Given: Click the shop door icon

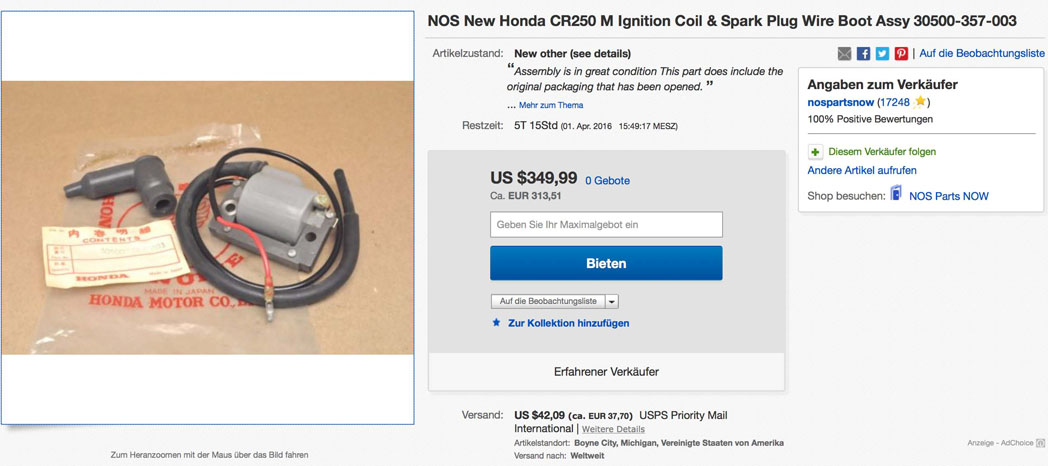Looking at the screenshot, I should [x=896, y=194].
